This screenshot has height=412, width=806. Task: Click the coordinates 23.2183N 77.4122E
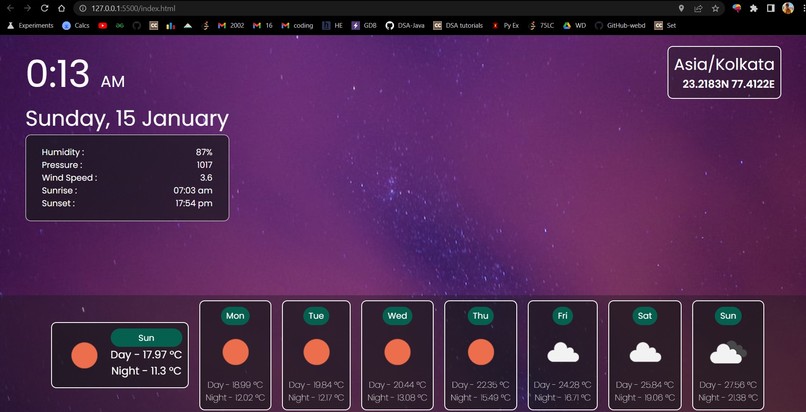point(728,84)
